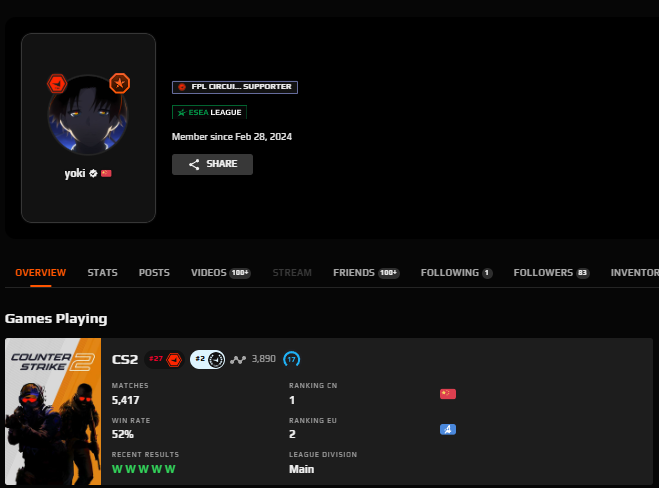This screenshot has width=659, height=488.
Task: Open yoki's profile avatar image
Action: coord(88,114)
